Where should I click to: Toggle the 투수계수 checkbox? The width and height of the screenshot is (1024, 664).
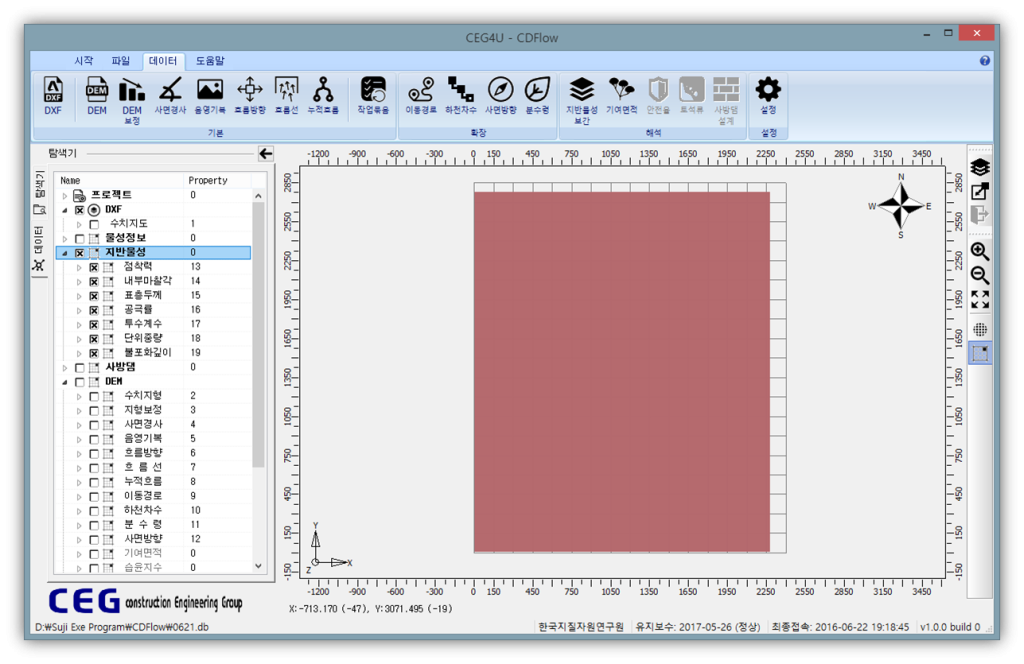(x=94, y=324)
